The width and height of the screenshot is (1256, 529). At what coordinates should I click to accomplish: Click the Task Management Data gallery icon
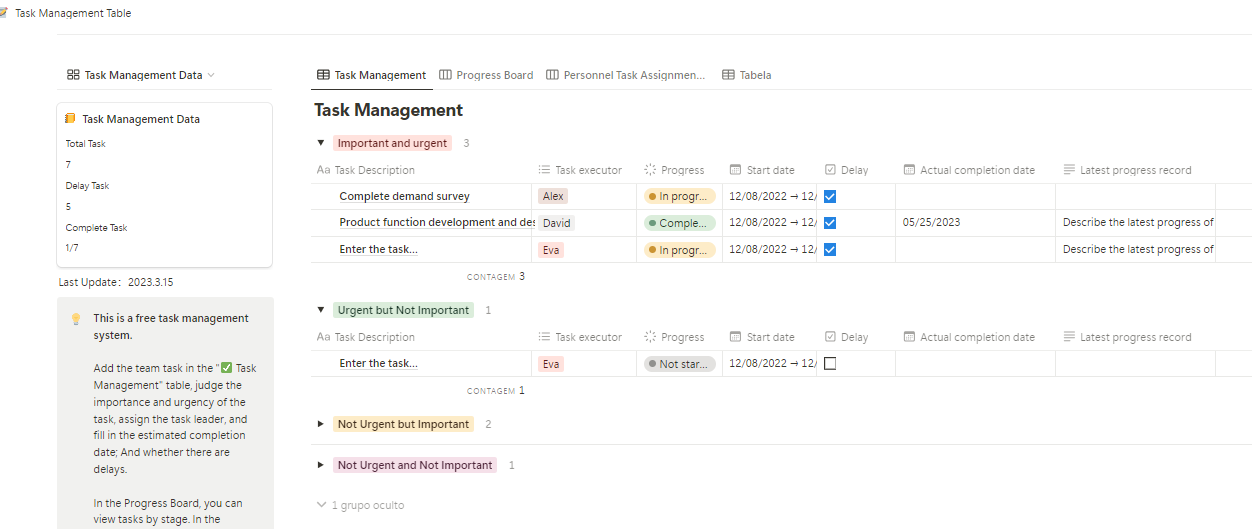coord(73,75)
